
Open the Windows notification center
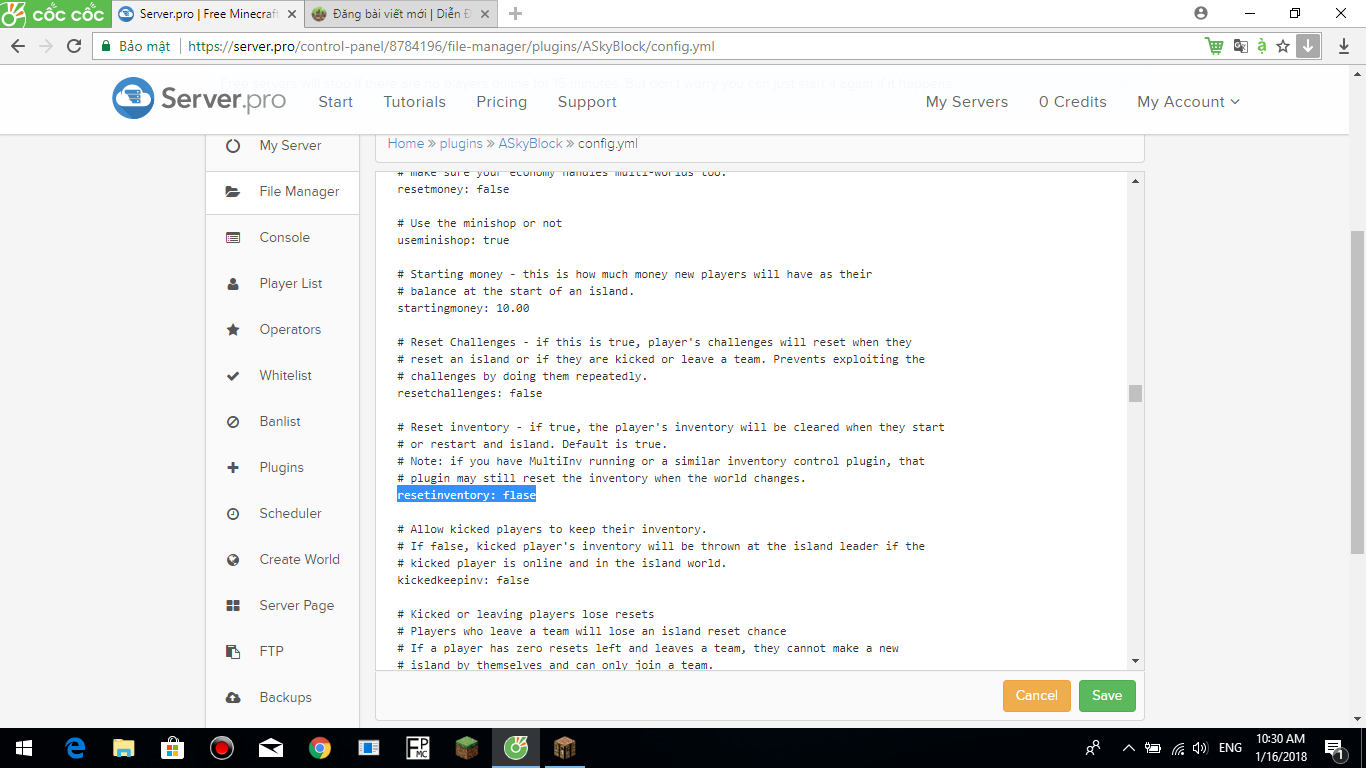pyautogui.click(x=1334, y=748)
